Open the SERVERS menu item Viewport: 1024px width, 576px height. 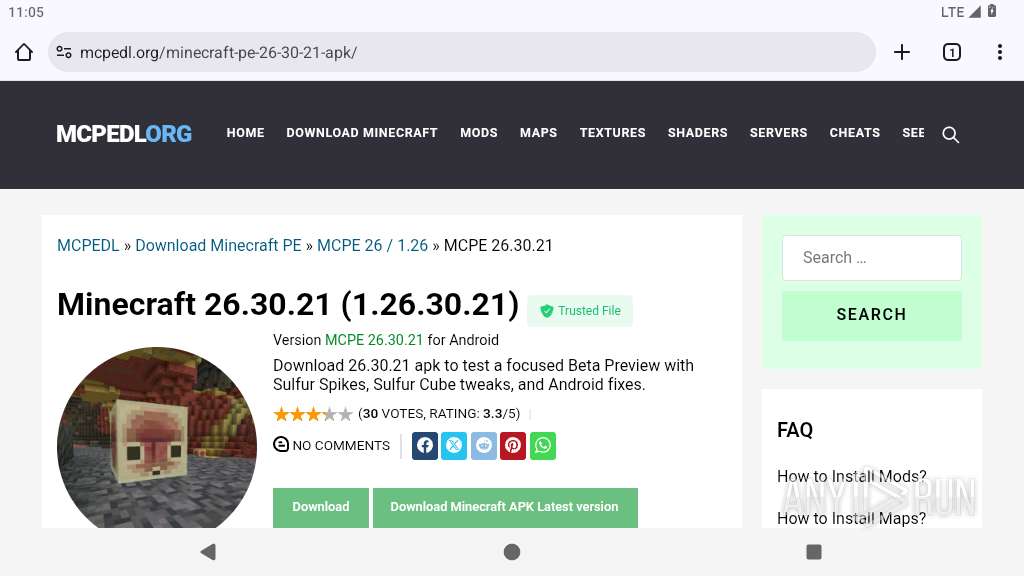778,133
